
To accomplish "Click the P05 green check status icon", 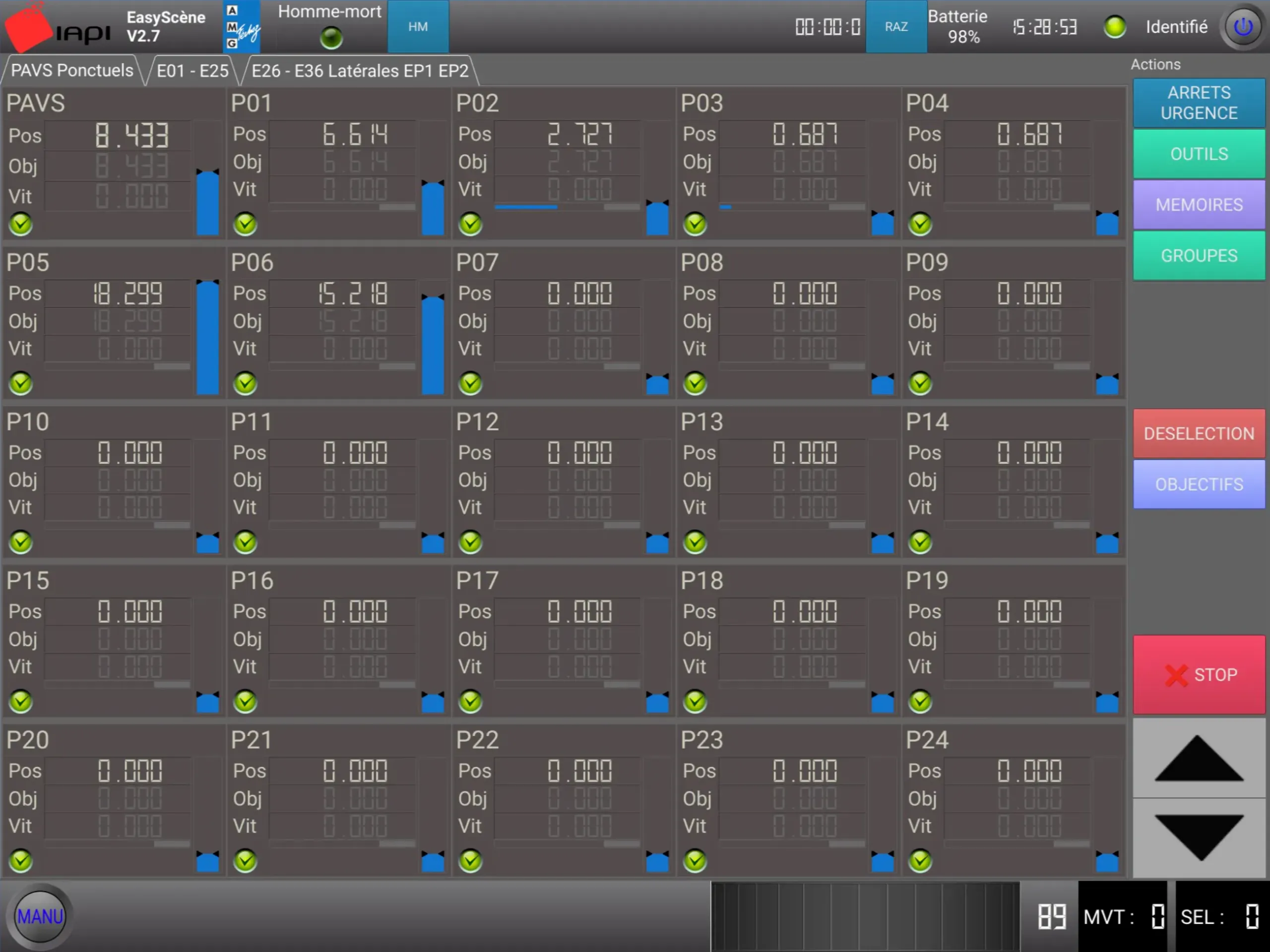I will click(21, 383).
